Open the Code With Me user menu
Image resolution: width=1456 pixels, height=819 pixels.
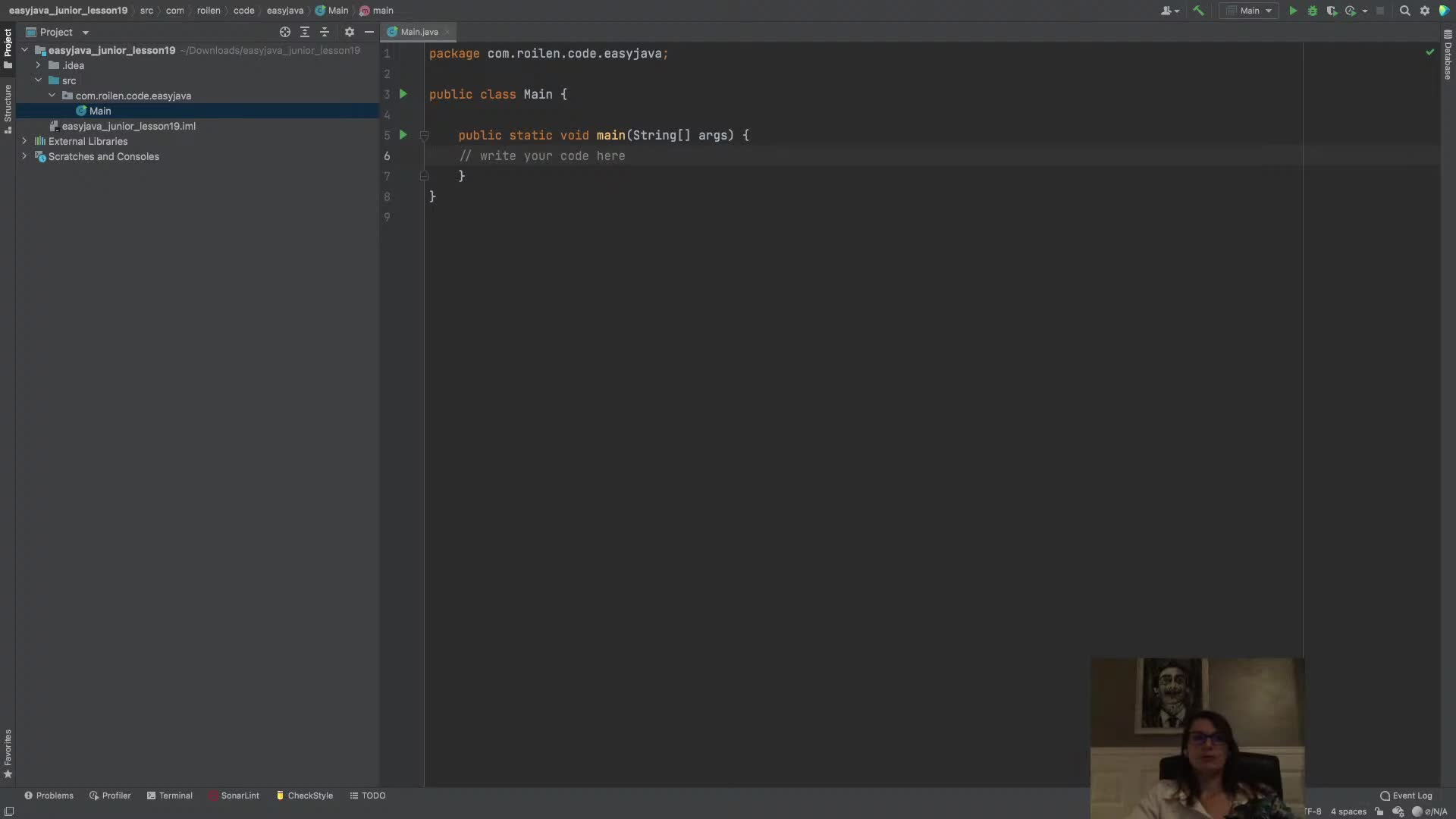pyautogui.click(x=1170, y=11)
